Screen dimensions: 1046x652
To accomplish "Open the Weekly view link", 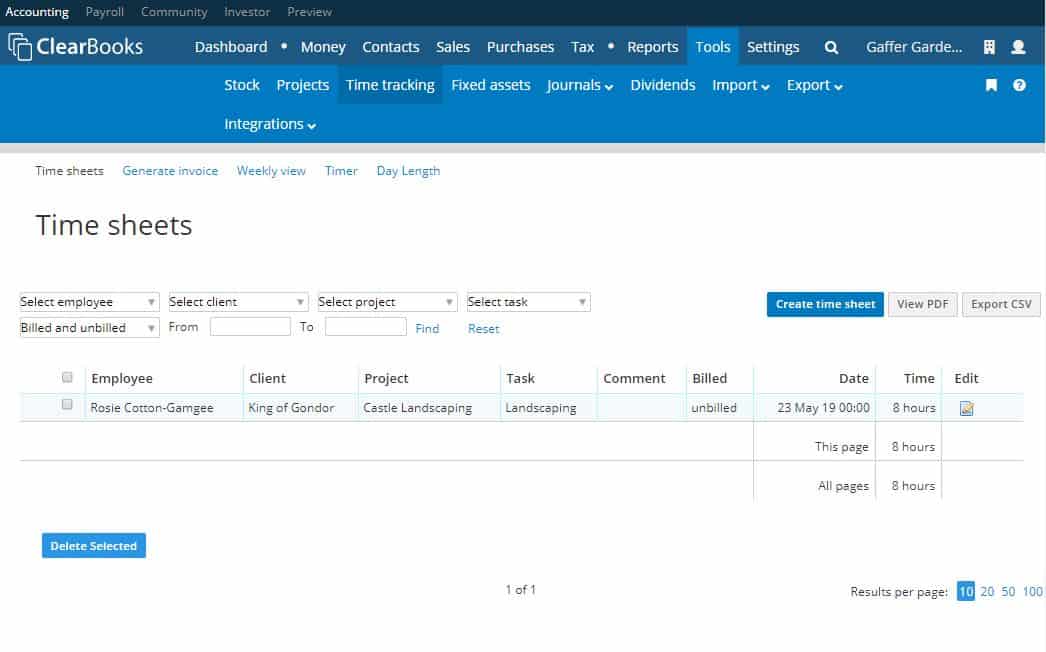I will tap(272, 171).
